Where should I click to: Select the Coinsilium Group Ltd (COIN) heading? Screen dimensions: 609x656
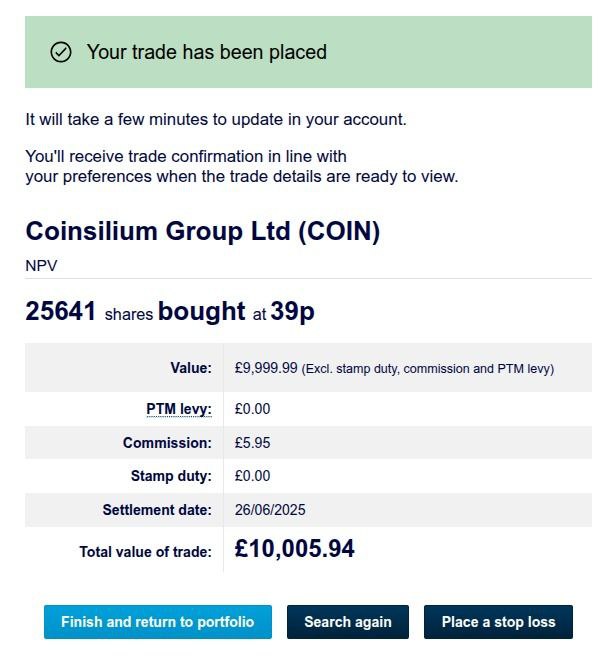[x=202, y=231]
